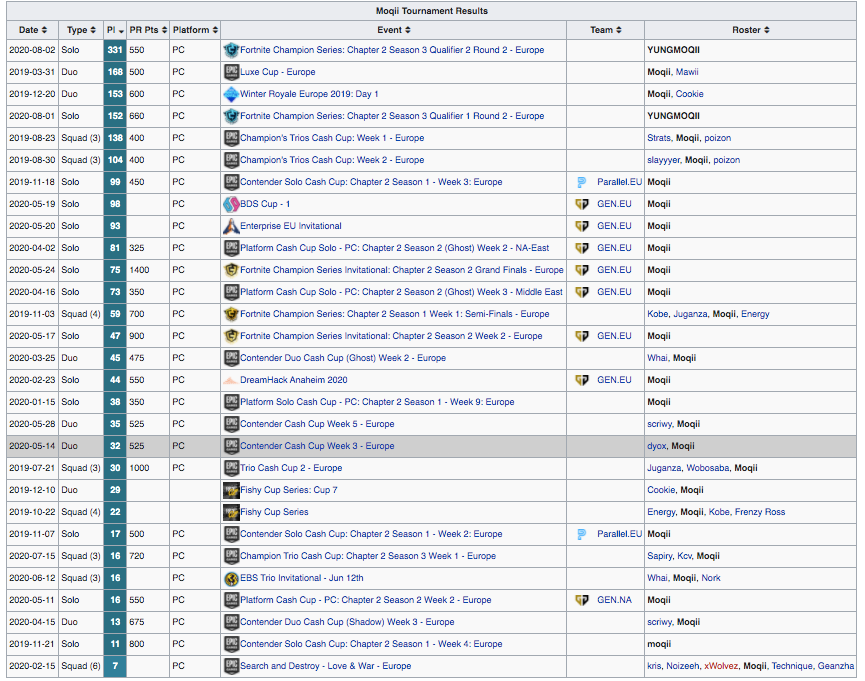Select placement cell showing 331
Screen dimensions: 865x681
pos(115,50)
